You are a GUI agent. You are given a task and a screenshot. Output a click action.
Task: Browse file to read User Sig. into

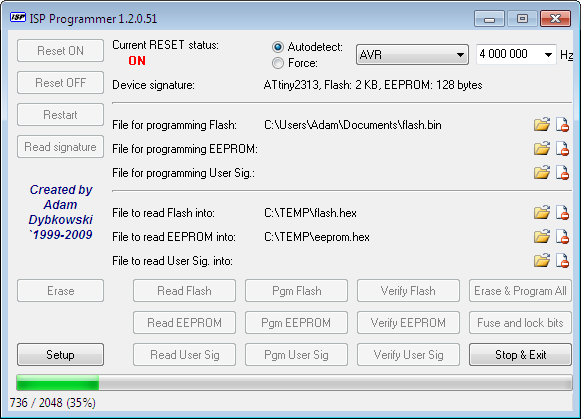pyautogui.click(x=542, y=261)
